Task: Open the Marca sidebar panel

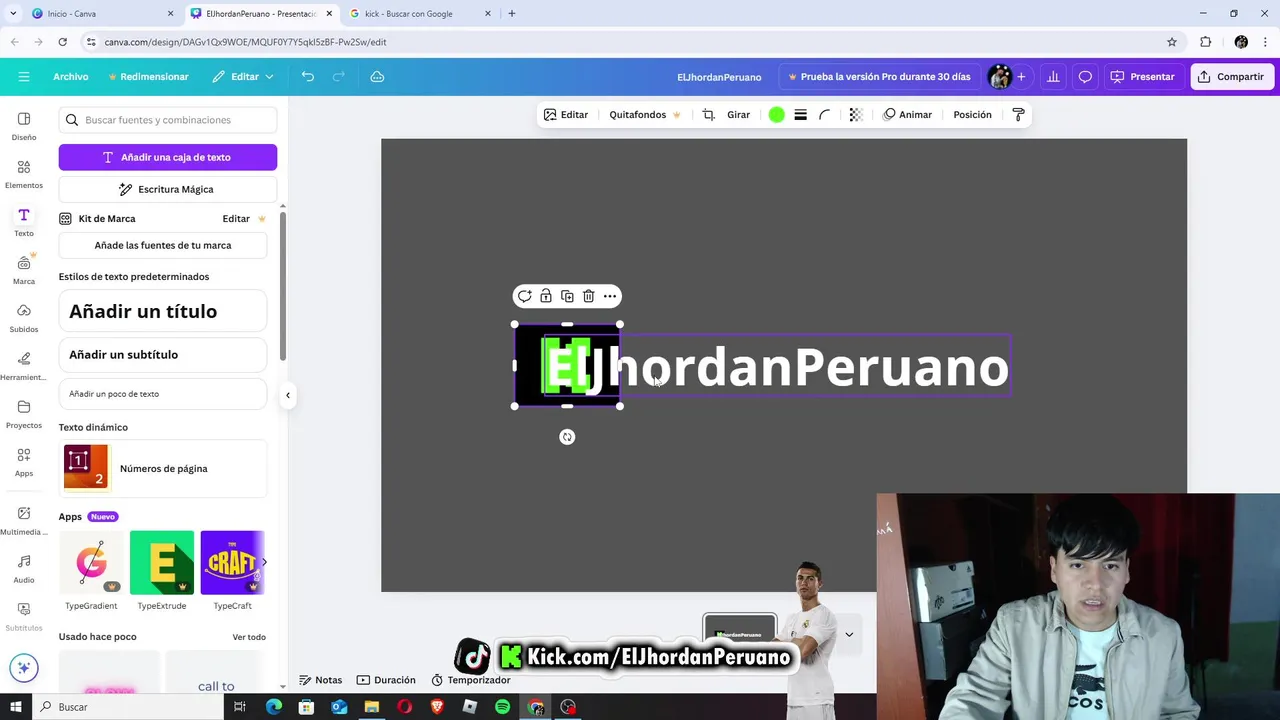Action: point(24,270)
